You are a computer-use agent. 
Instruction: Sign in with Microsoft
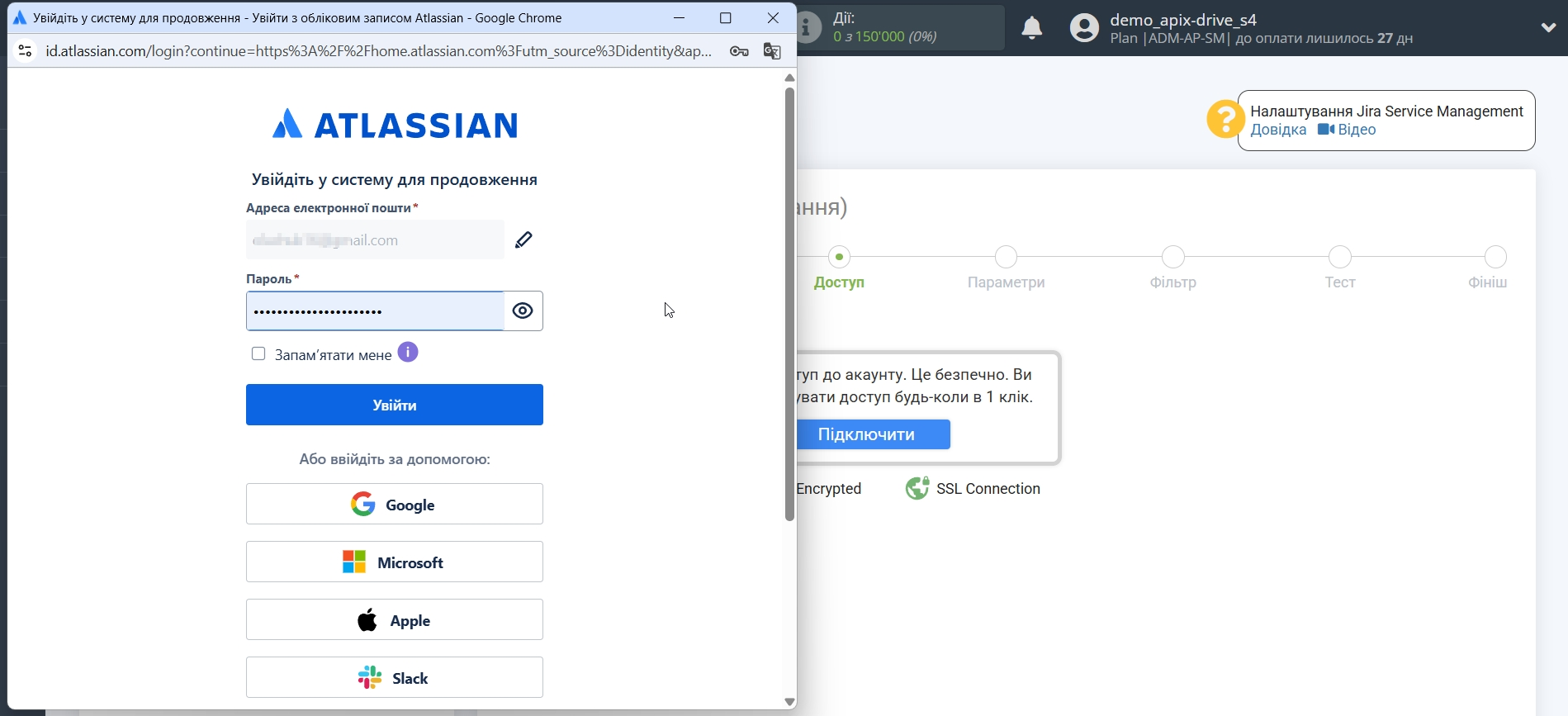(x=395, y=562)
